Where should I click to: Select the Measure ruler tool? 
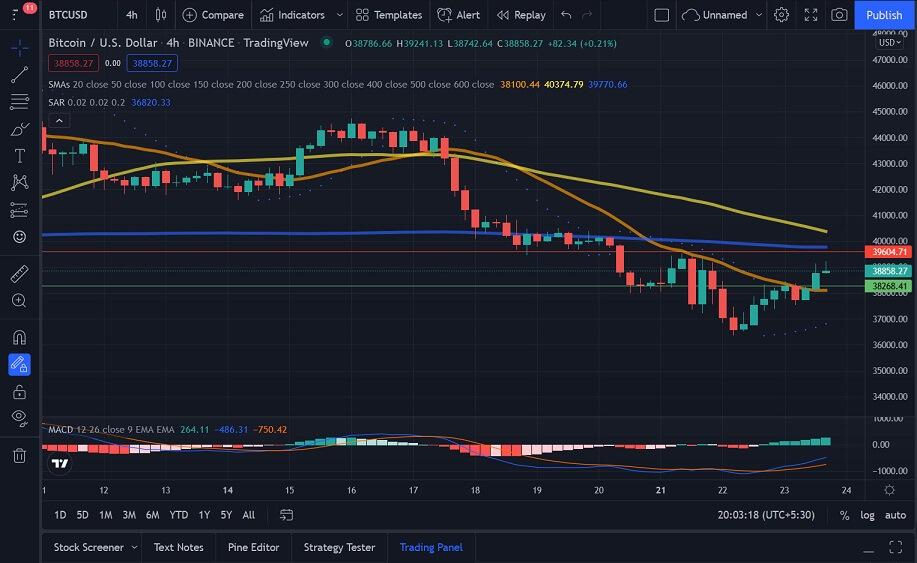coord(19,273)
